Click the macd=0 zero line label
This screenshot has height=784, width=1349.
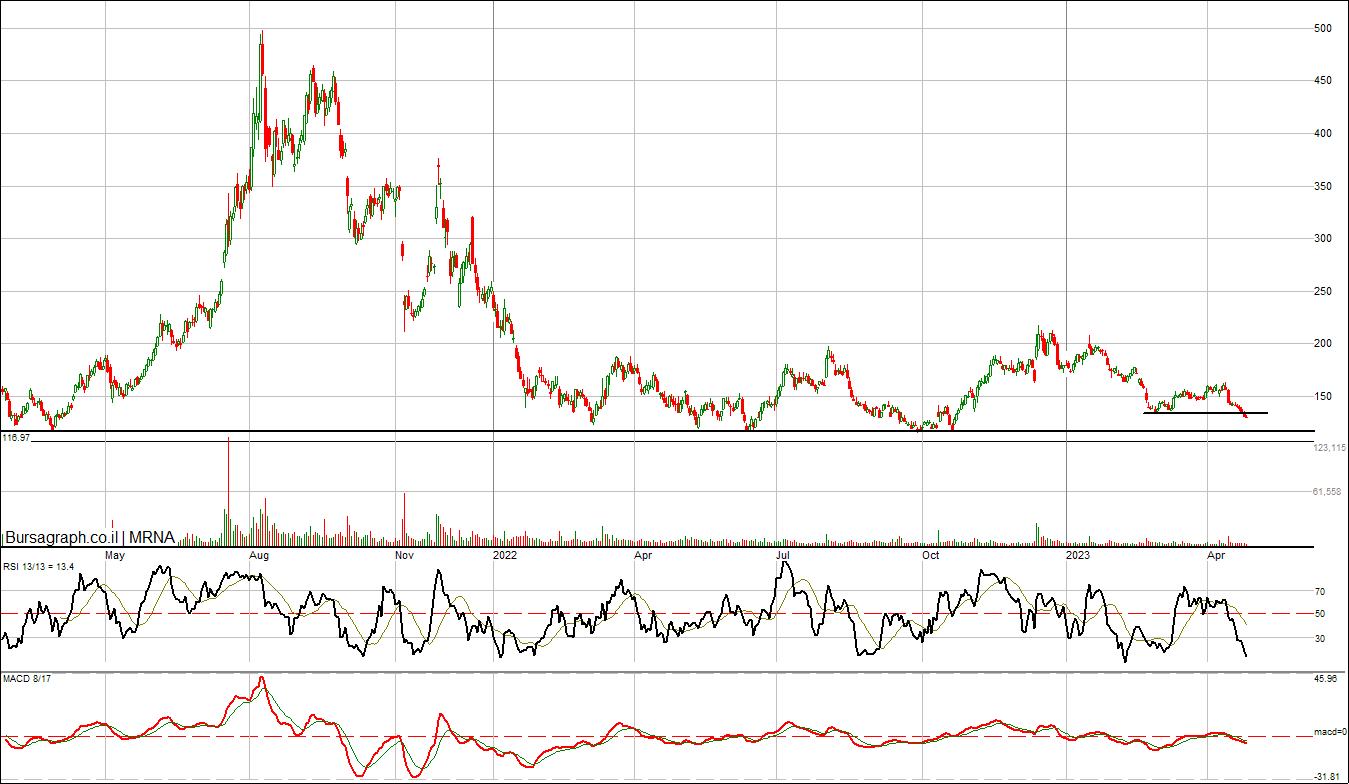pos(1330,733)
